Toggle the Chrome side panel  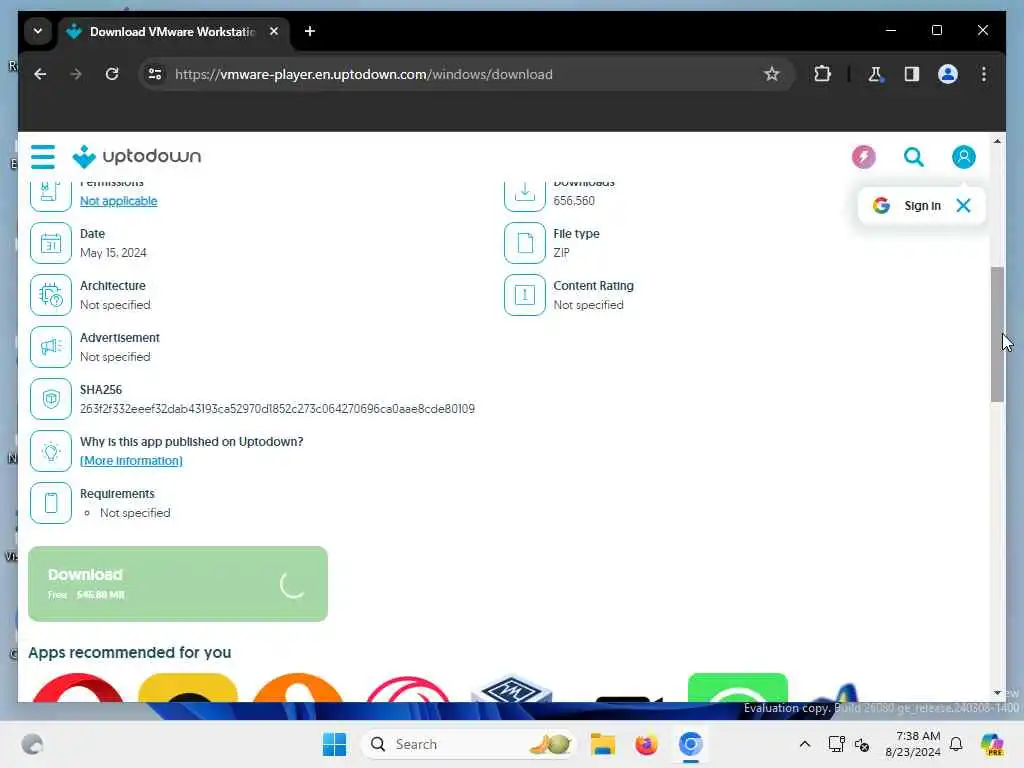point(911,74)
